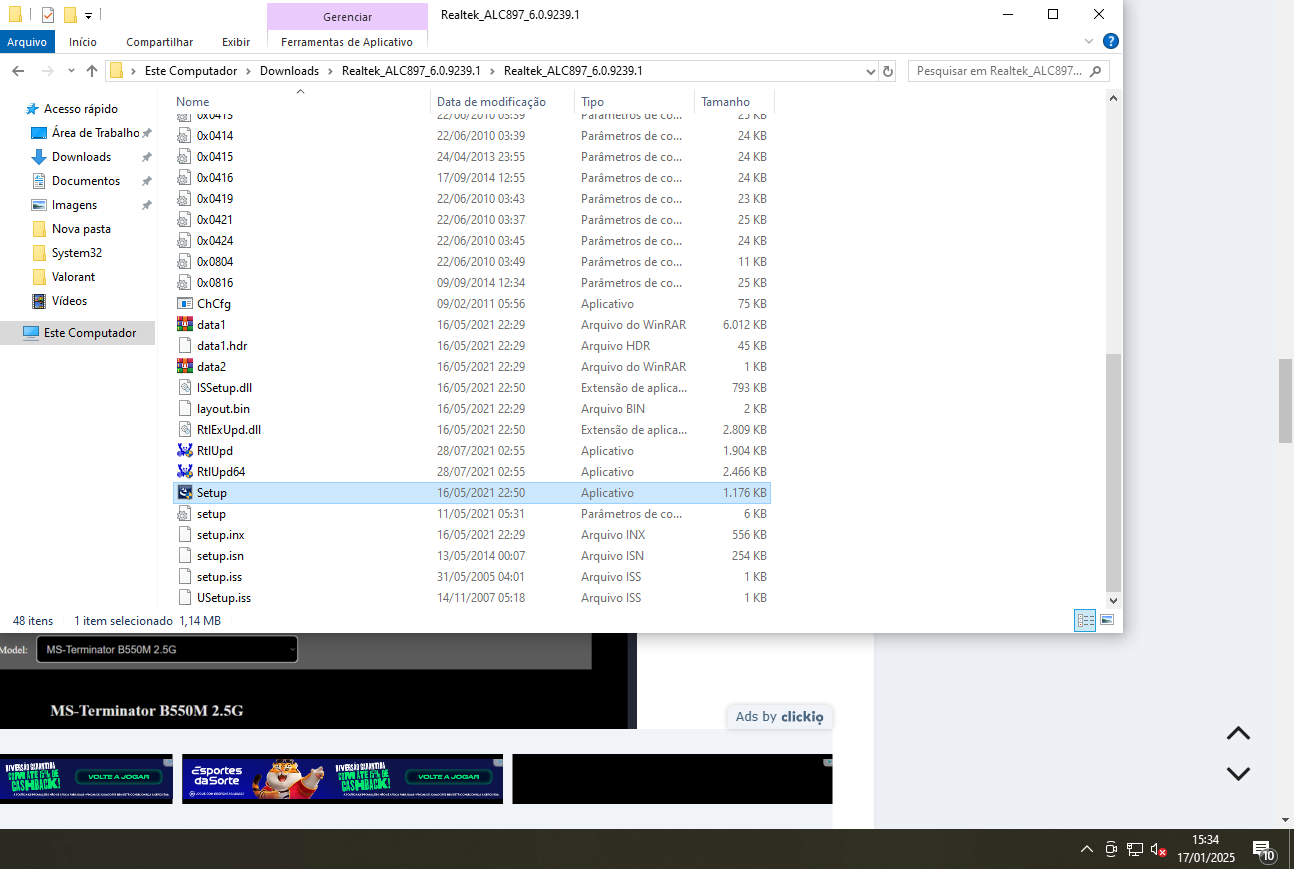Viewport: 1294px width, 869px height.
Task: Switch to details view layout icon
Action: 1085,620
